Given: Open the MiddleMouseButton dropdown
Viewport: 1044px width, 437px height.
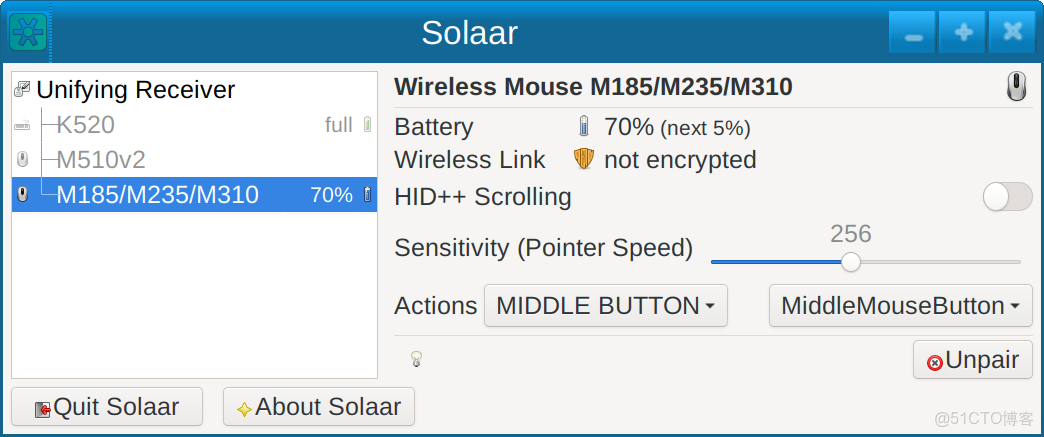Looking at the screenshot, I should pyautogui.click(x=900, y=306).
